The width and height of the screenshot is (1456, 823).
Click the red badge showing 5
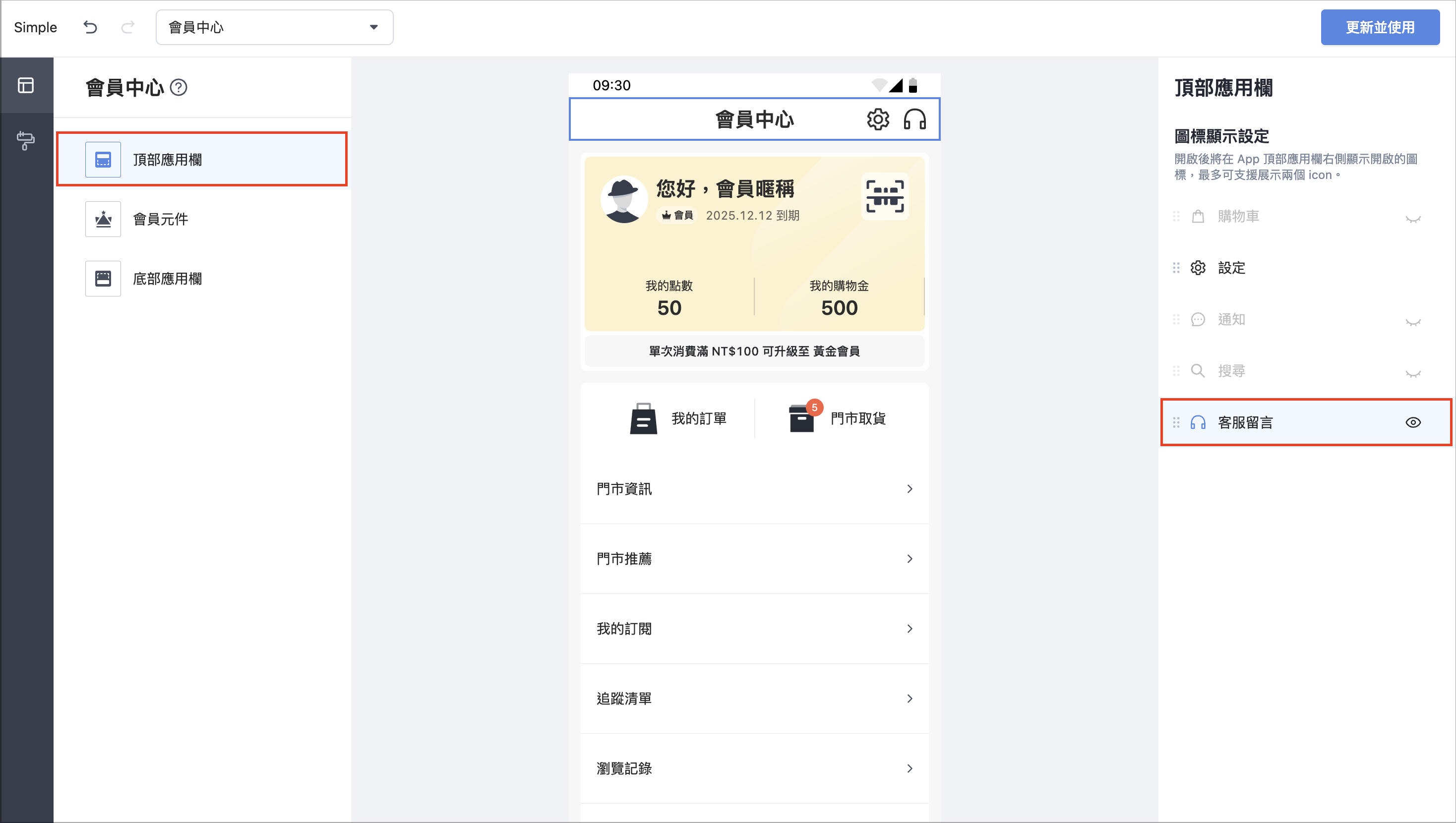[814, 408]
